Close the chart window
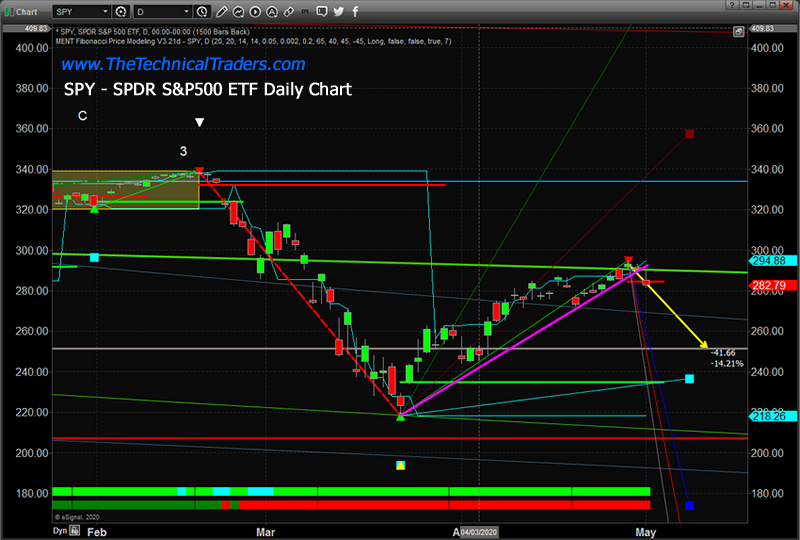The image size is (800, 540). [x=787, y=5]
